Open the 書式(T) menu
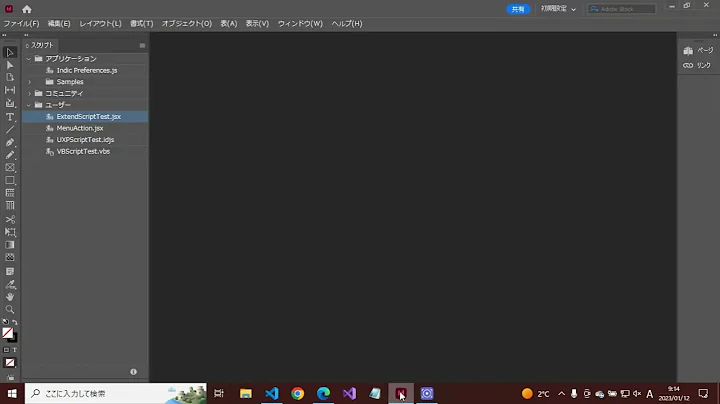The image size is (720, 404). 141,23
